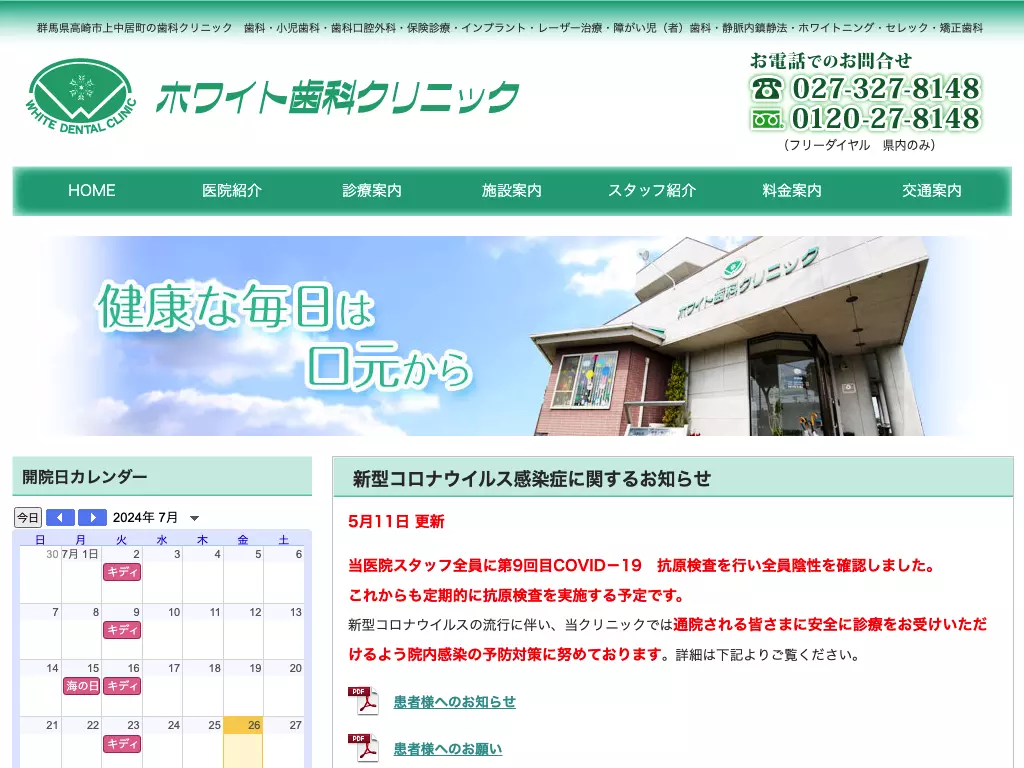This screenshot has height=768, width=1024.
Task: Open the 海の日 holiday event
Action: pos(82,686)
